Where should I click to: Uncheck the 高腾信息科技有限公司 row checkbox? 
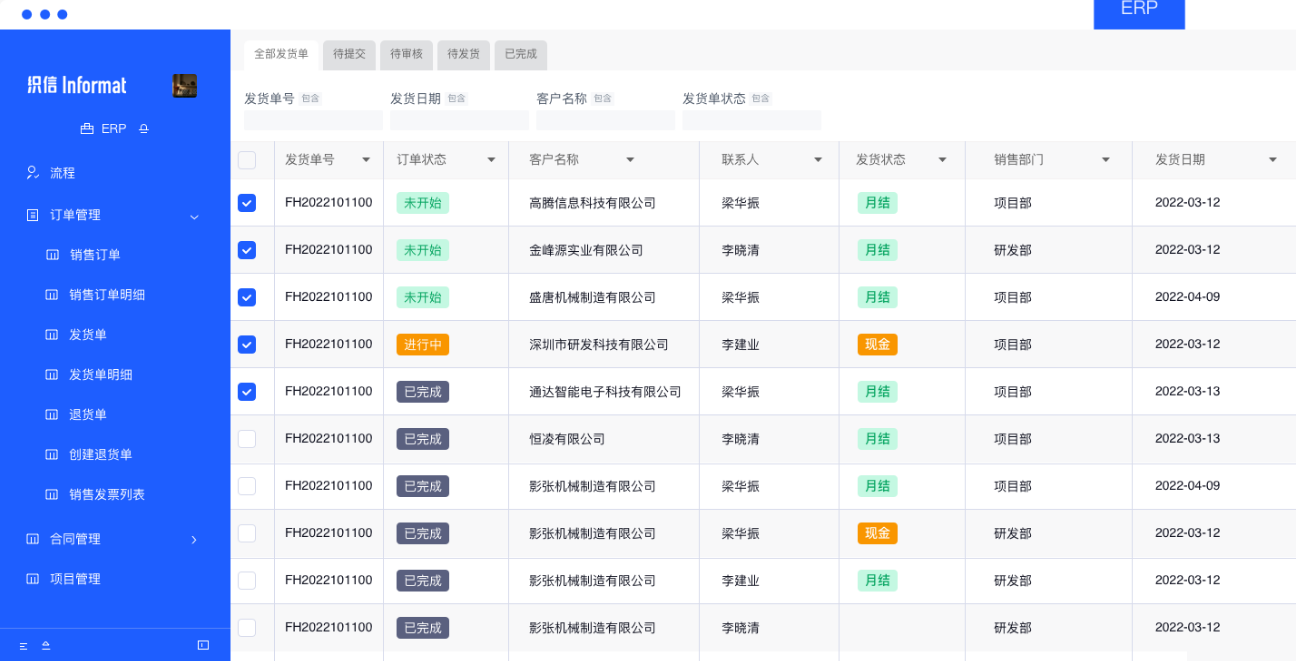pyautogui.click(x=246, y=202)
